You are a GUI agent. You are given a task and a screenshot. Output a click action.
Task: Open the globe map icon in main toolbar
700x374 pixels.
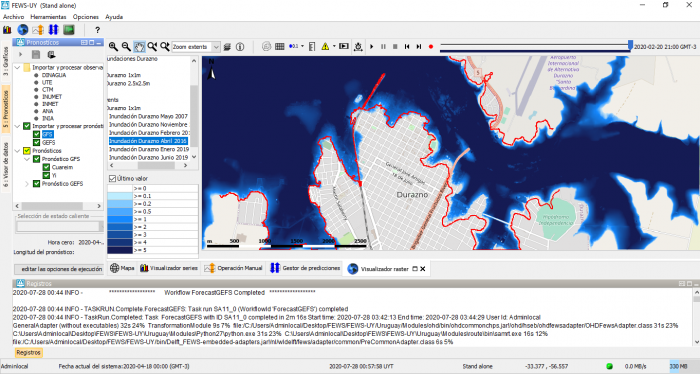point(22,30)
